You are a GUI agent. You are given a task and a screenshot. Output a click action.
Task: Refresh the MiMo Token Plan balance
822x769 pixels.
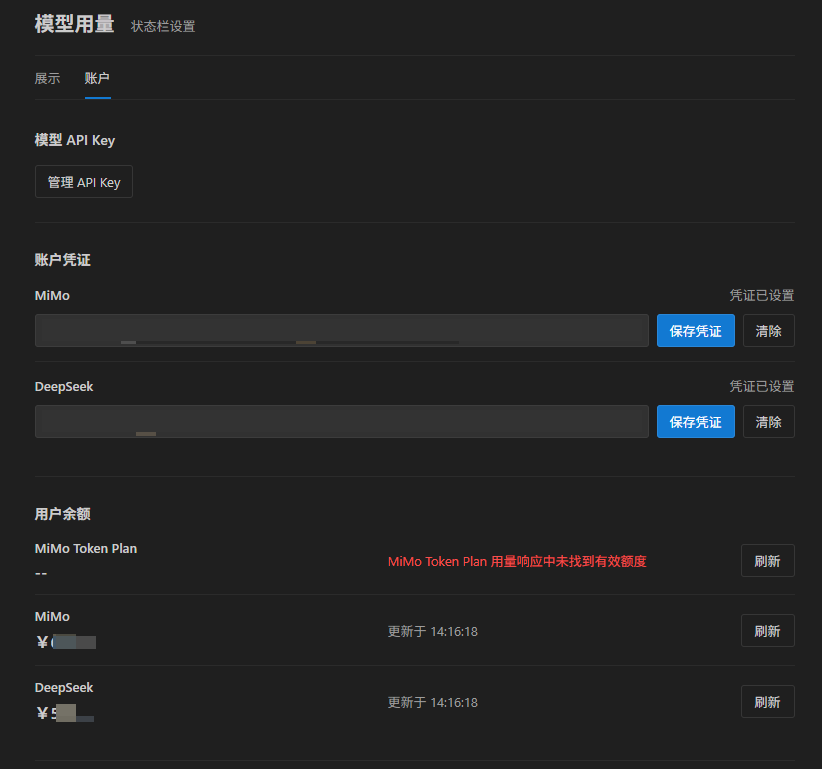(x=767, y=561)
